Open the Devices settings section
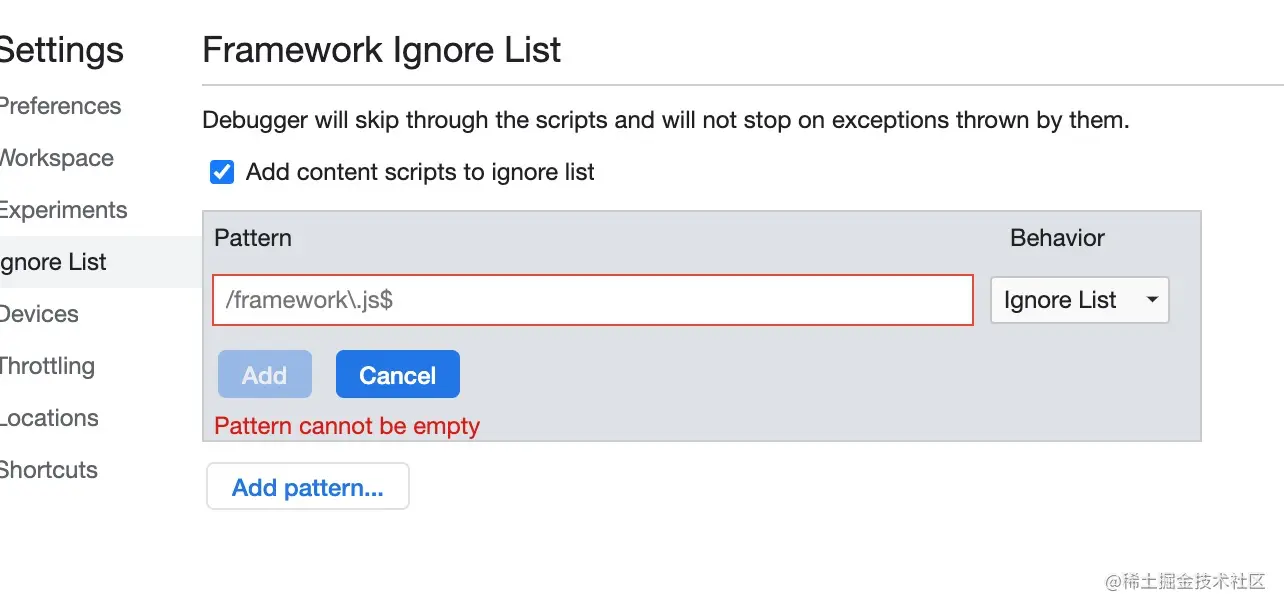 point(39,314)
